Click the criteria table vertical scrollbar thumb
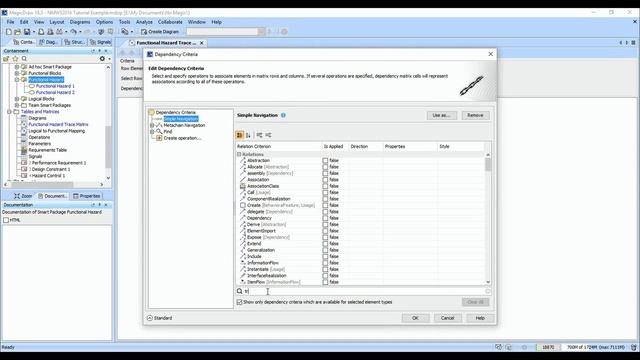 (488, 164)
